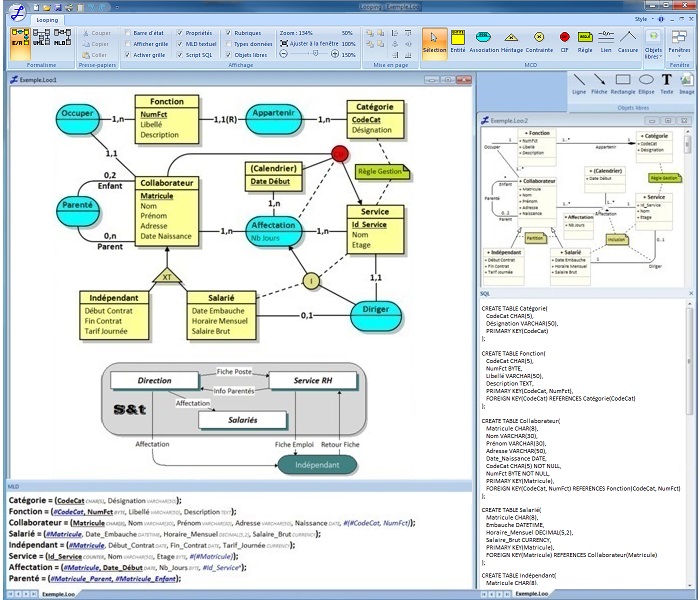Pick the Contrainte tool
This screenshot has width=700, height=600.
pos(539,42)
